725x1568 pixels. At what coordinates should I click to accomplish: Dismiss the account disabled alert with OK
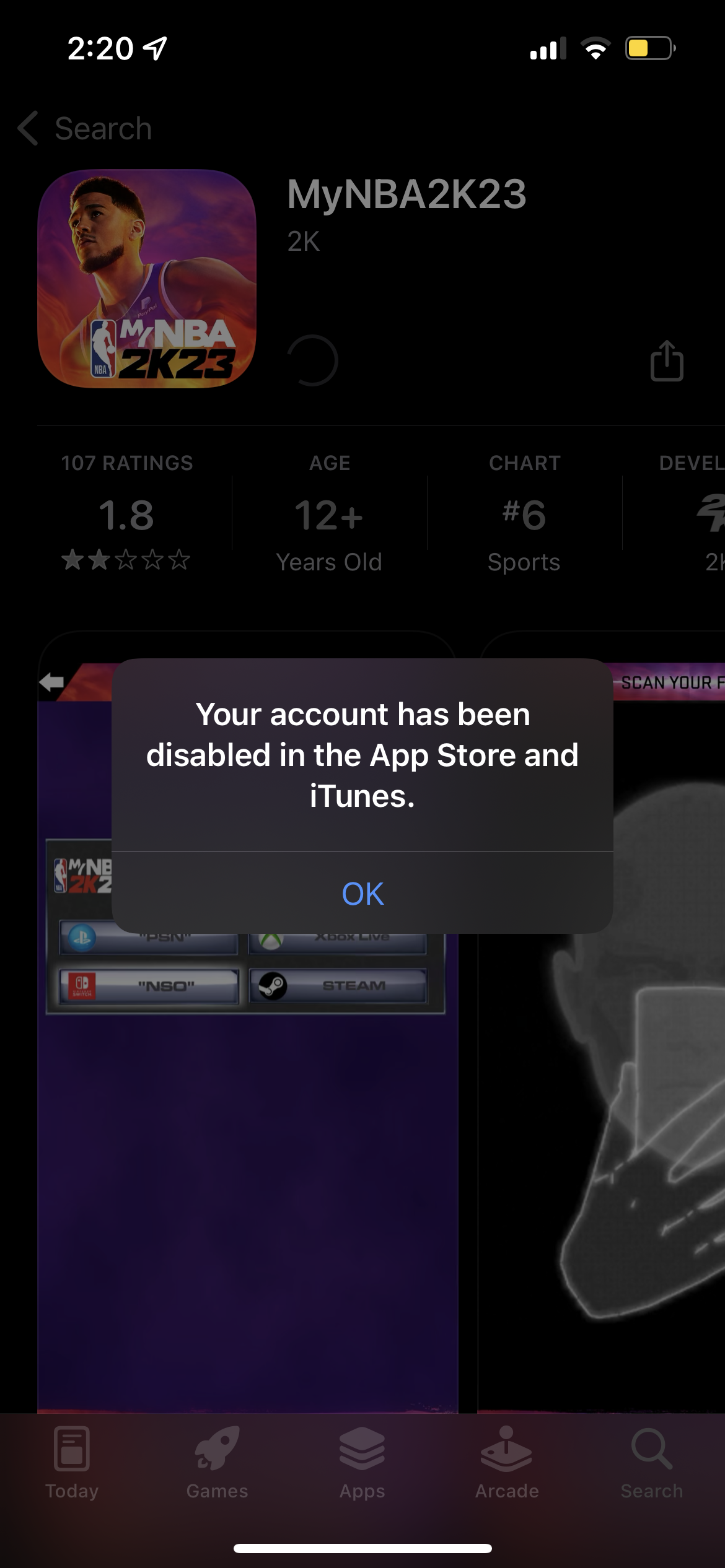coord(362,893)
